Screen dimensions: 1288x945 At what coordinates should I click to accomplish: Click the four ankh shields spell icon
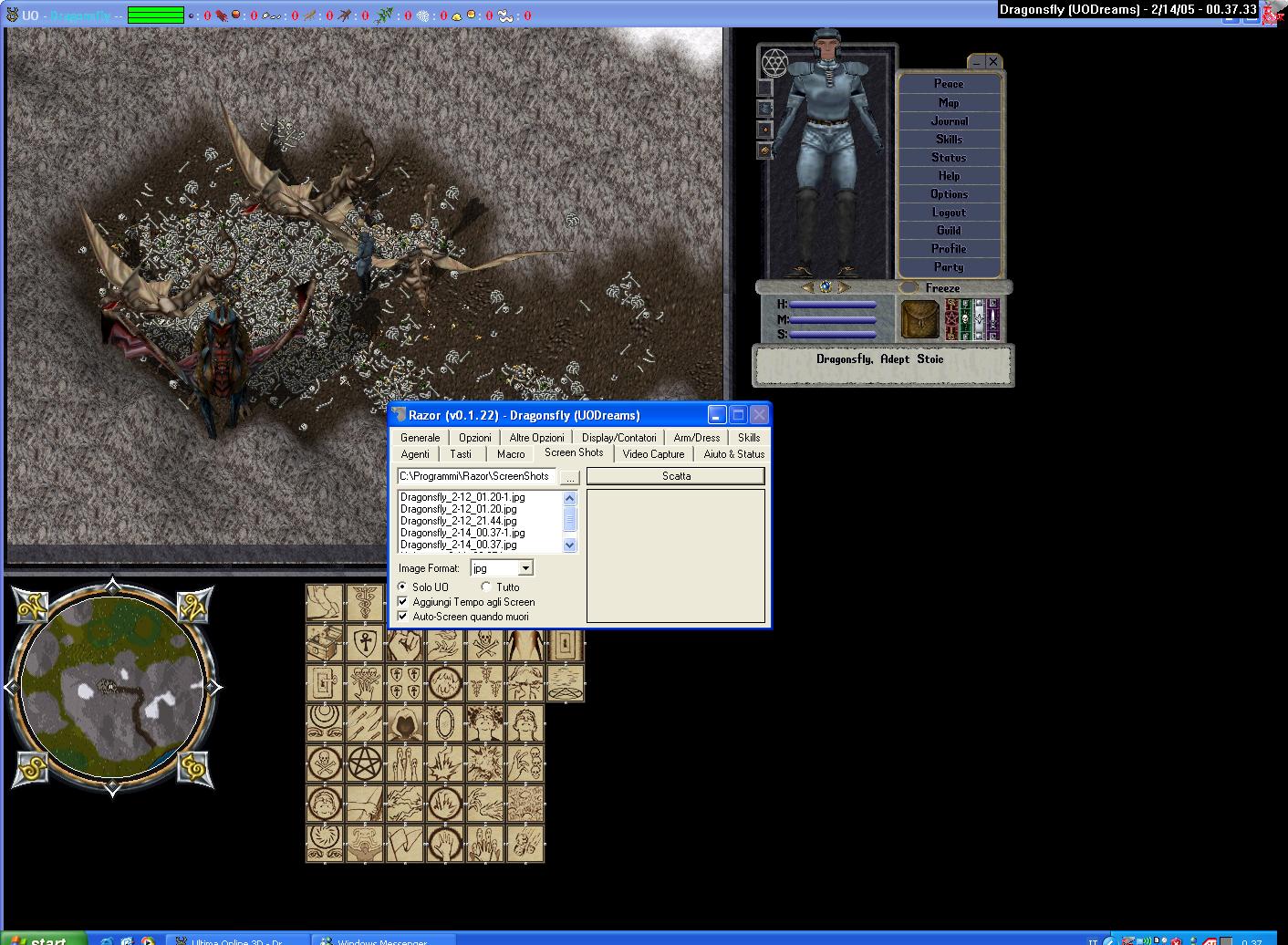(405, 683)
